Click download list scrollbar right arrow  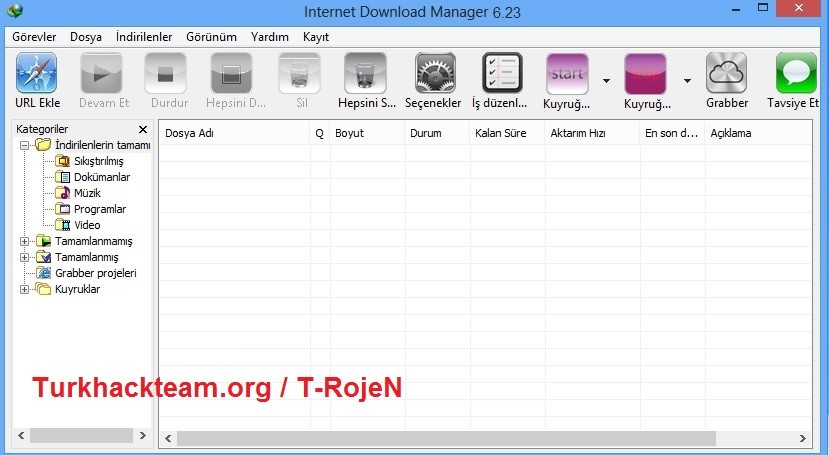[x=803, y=438]
